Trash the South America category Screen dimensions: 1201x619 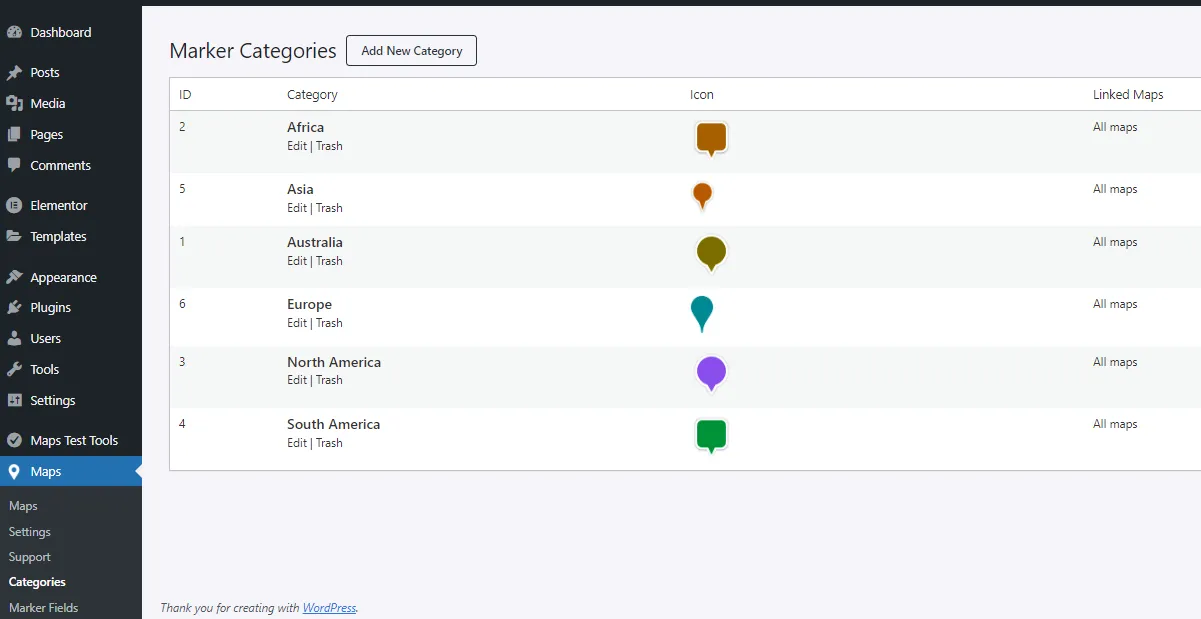(329, 443)
